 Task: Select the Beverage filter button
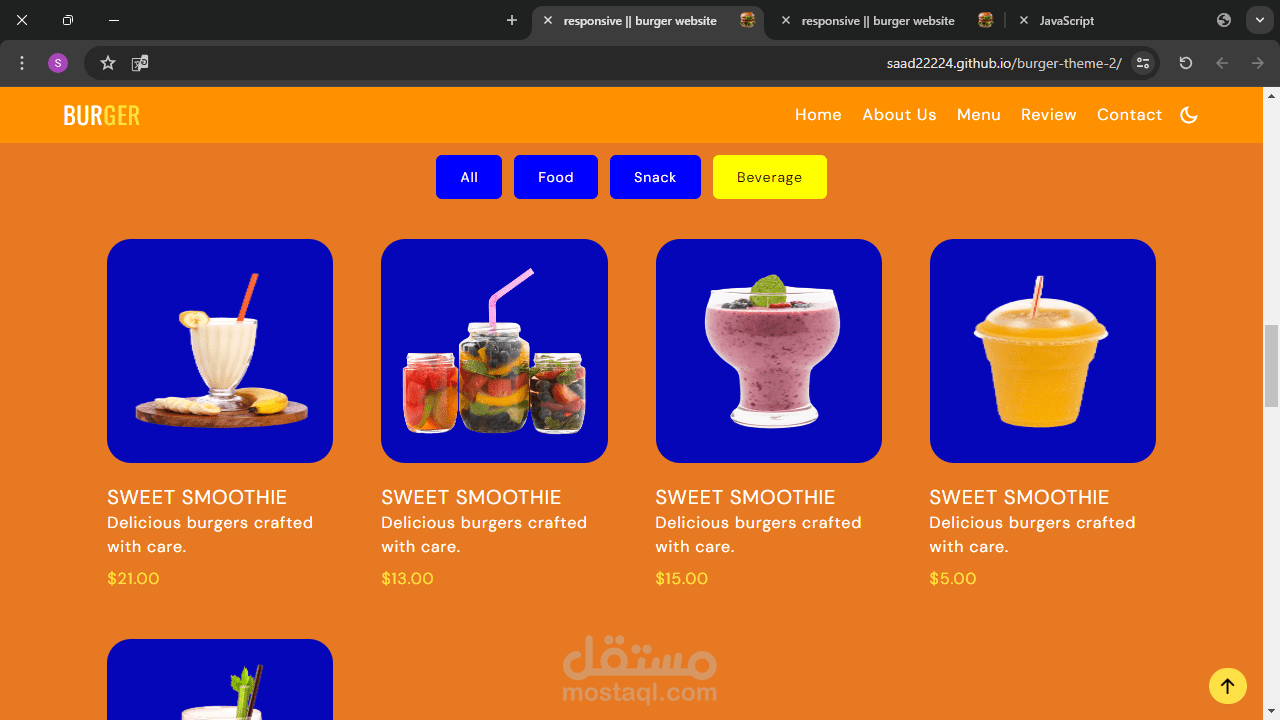(x=770, y=177)
